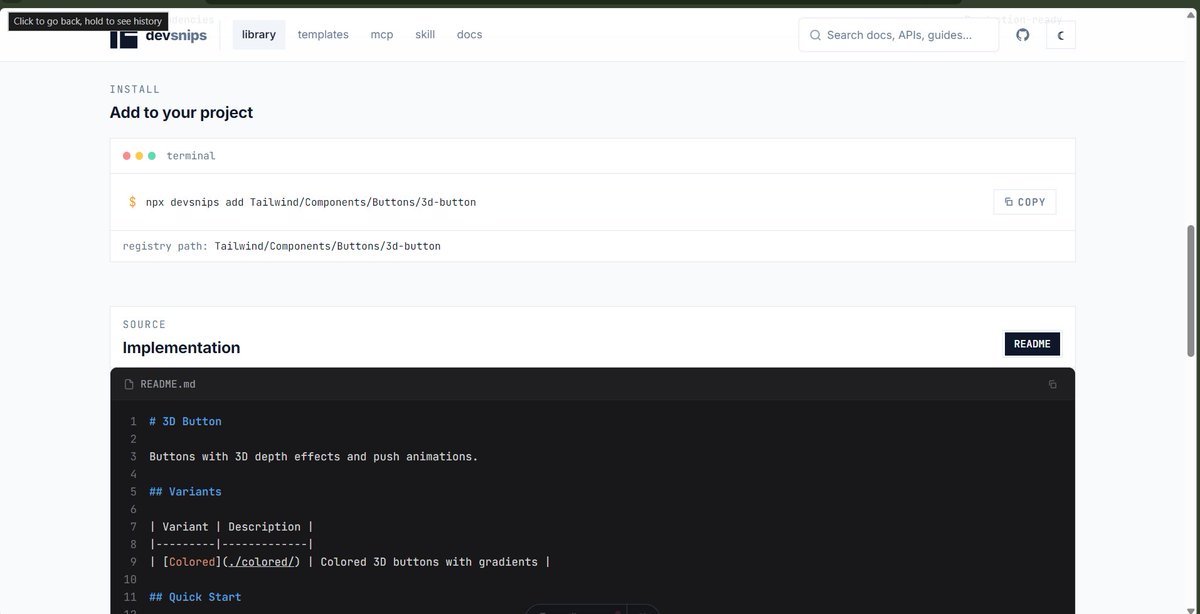The width and height of the screenshot is (1200, 614).
Task: Click the '| Variant | Description |' line
Action: point(232,527)
